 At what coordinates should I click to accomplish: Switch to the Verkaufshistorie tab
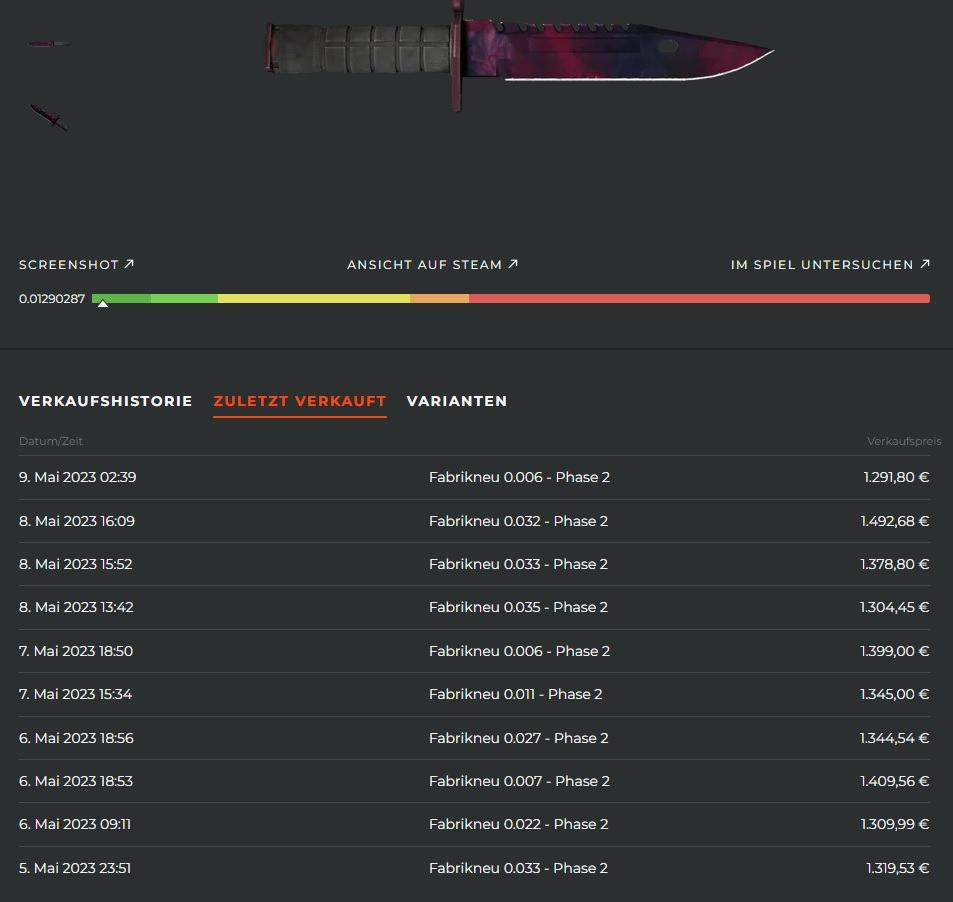tap(106, 401)
